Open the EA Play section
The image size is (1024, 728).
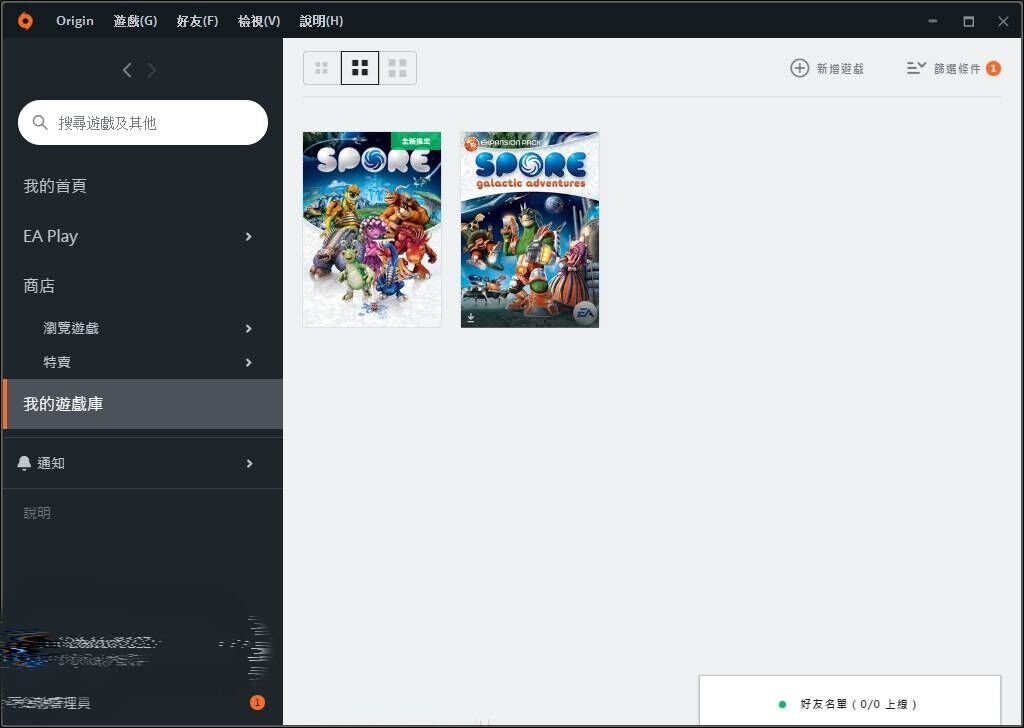[x=50, y=236]
